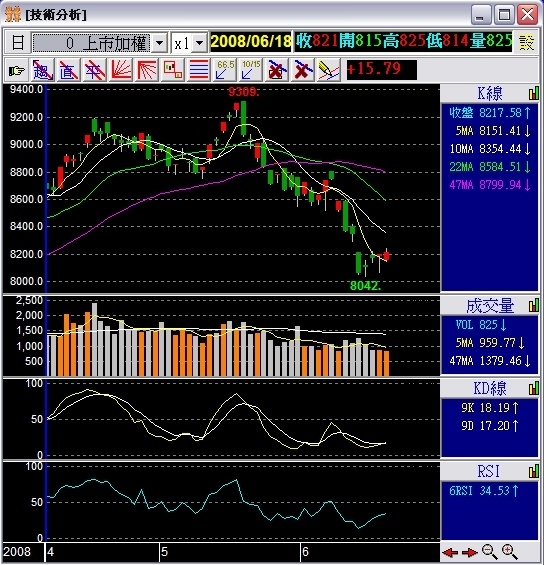
Task: Select the 66.5 price label tool
Action: (225, 70)
